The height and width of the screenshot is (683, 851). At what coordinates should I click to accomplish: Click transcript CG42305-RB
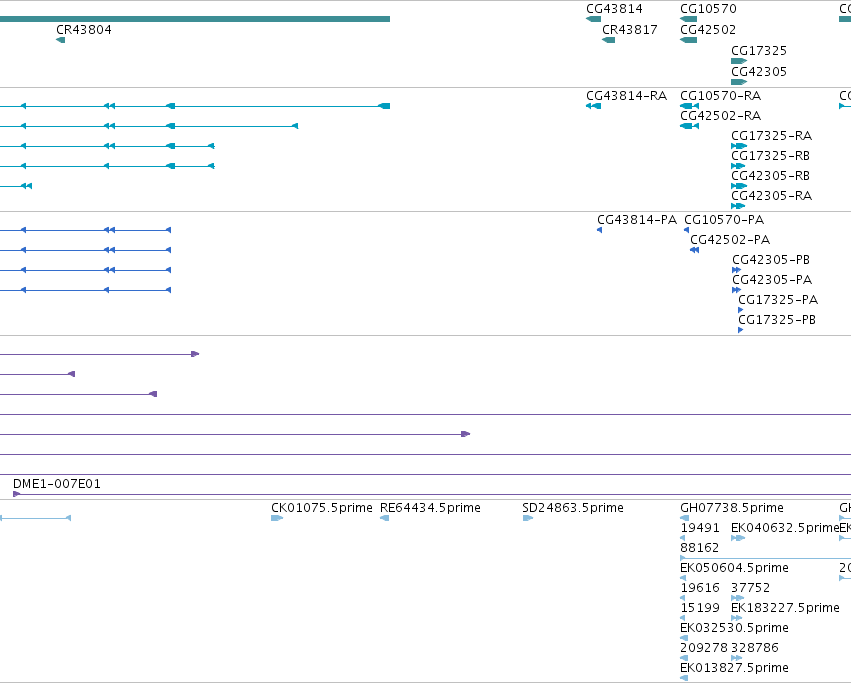click(x=739, y=186)
